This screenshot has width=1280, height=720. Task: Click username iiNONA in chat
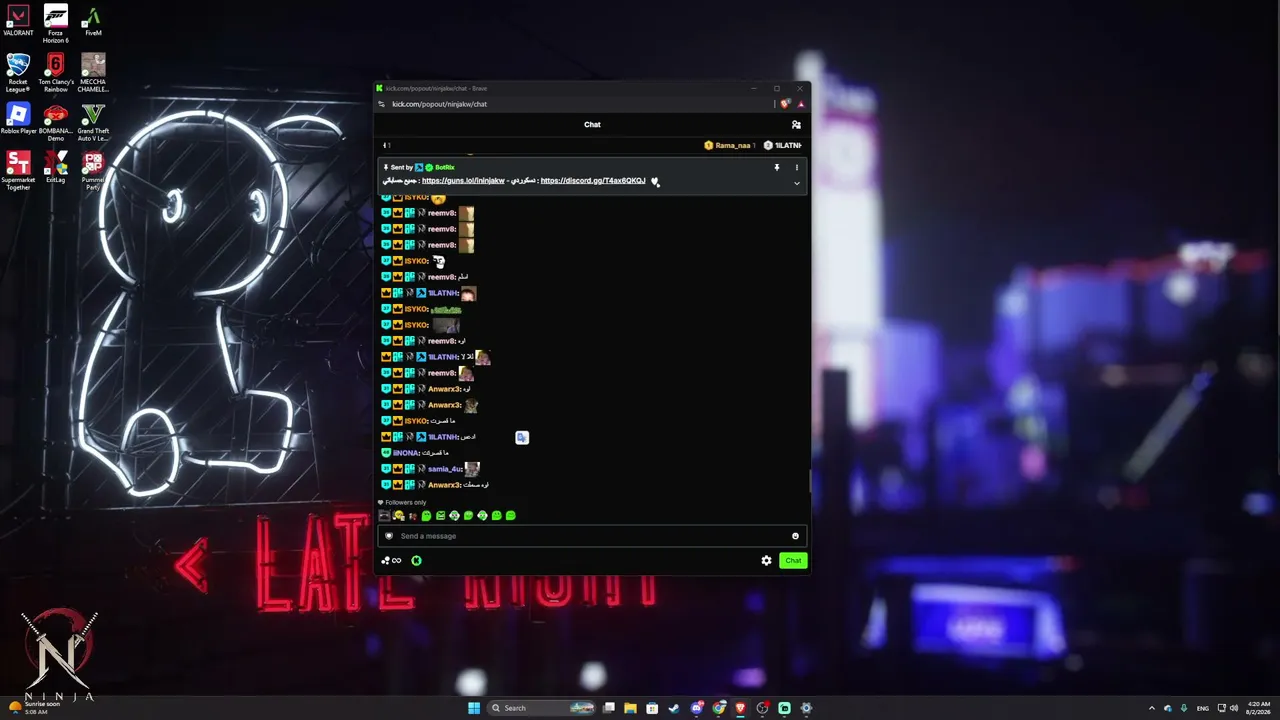point(406,453)
